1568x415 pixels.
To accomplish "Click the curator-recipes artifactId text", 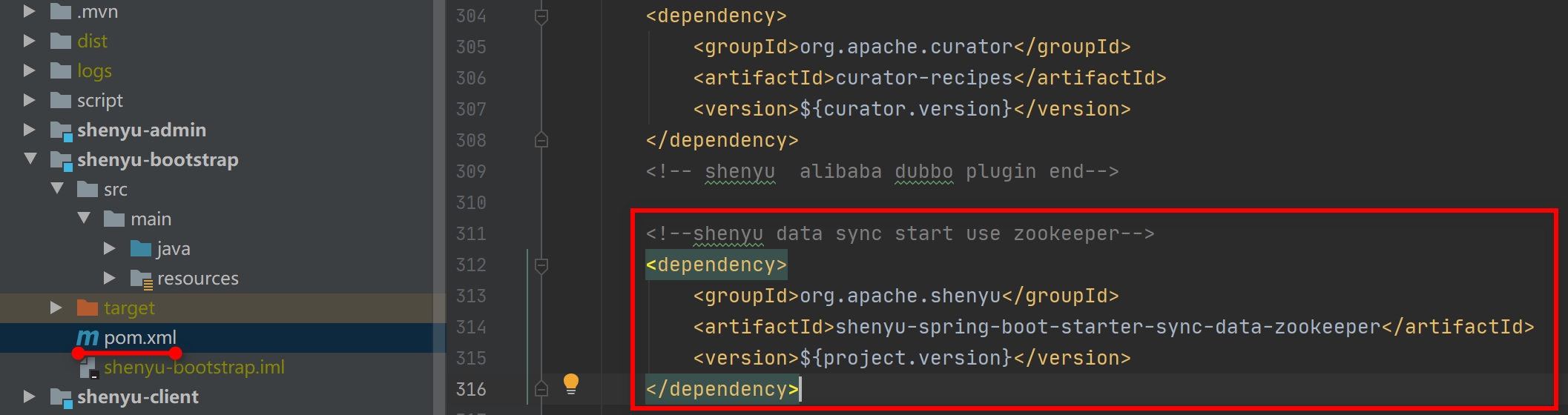I will click(923, 78).
